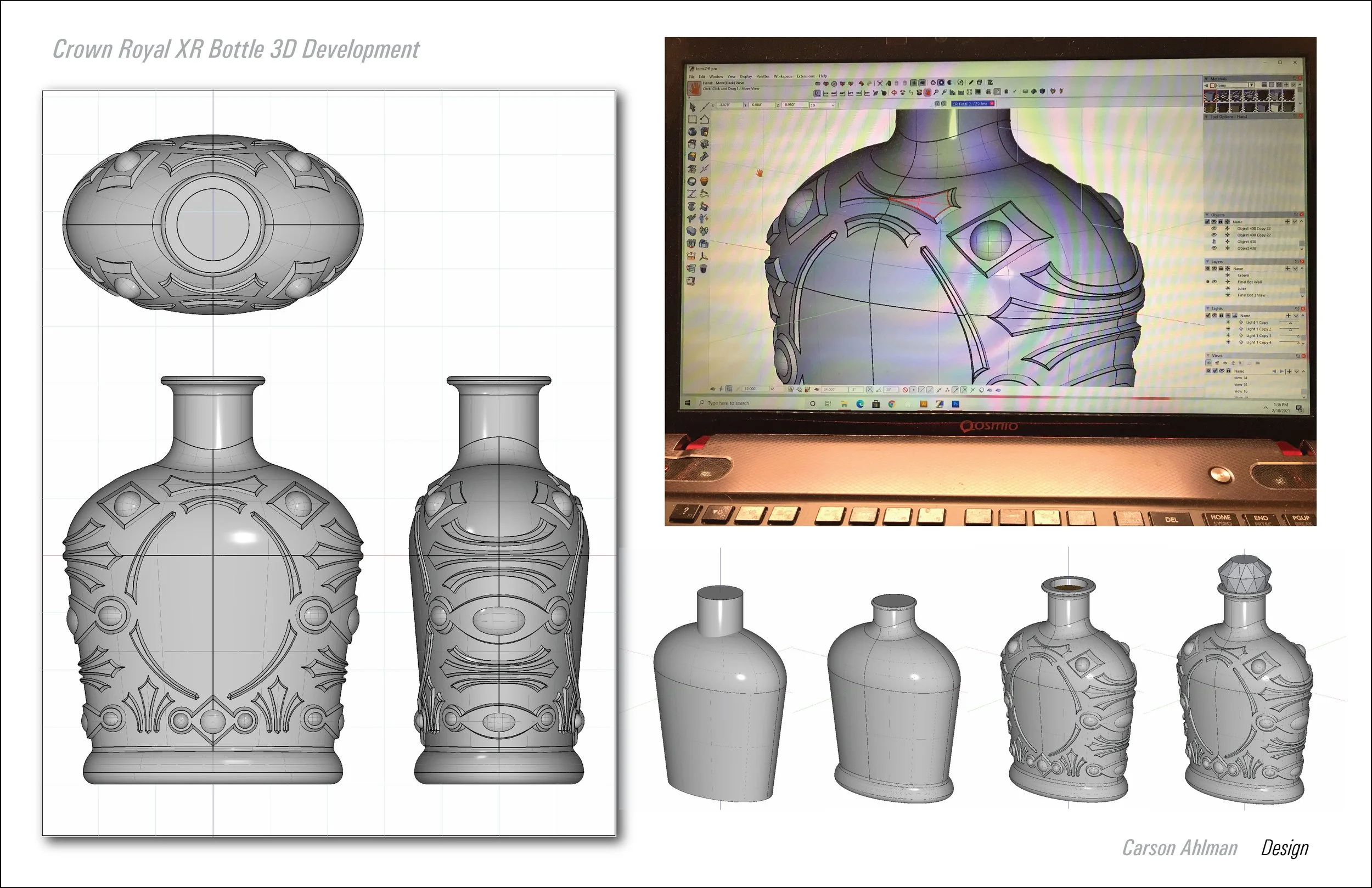Toggle visibility eye for Object 400 Copy 22
This screenshot has width=1372, height=888.
pos(1214,229)
